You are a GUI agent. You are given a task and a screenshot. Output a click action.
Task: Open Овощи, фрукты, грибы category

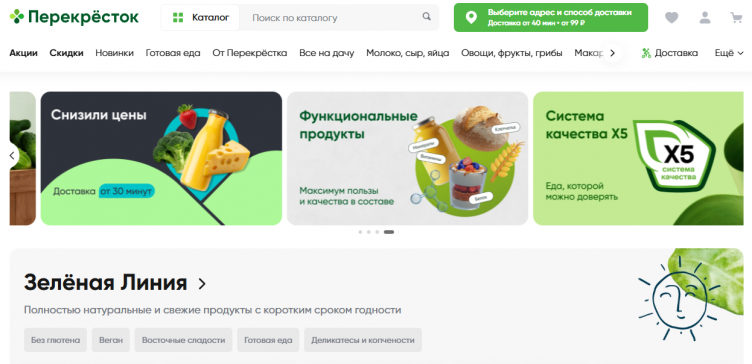point(512,53)
